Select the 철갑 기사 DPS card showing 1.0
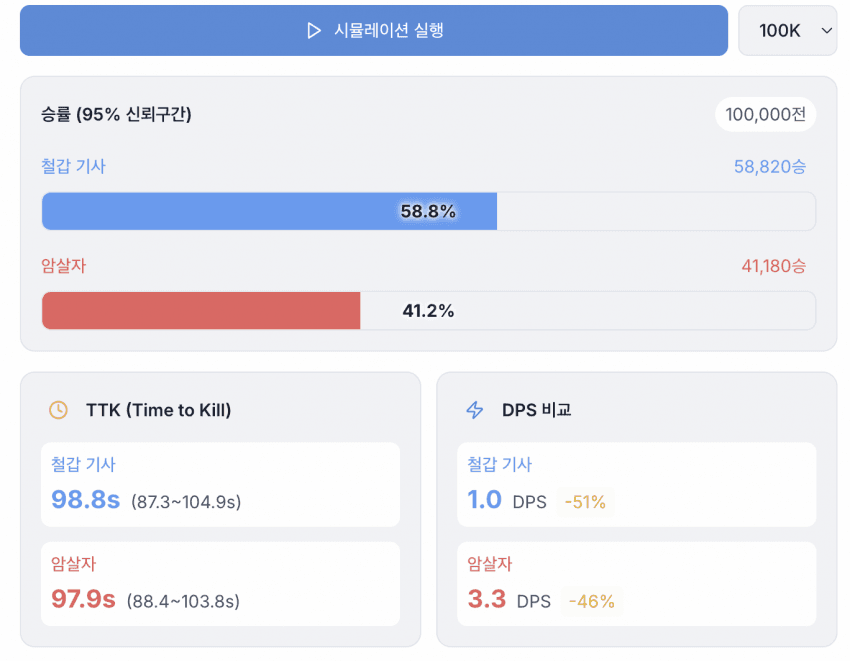Viewport: 850px width, 661px height. (x=636, y=484)
